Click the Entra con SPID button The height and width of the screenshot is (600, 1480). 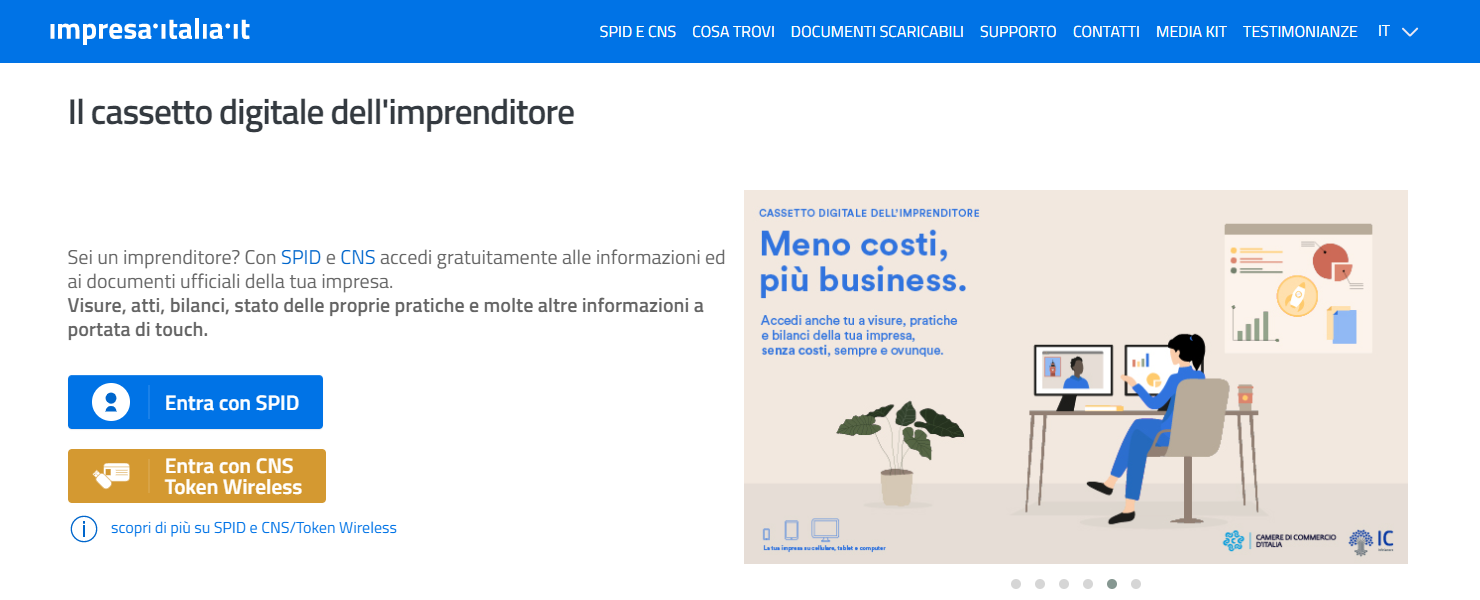click(195, 402)
